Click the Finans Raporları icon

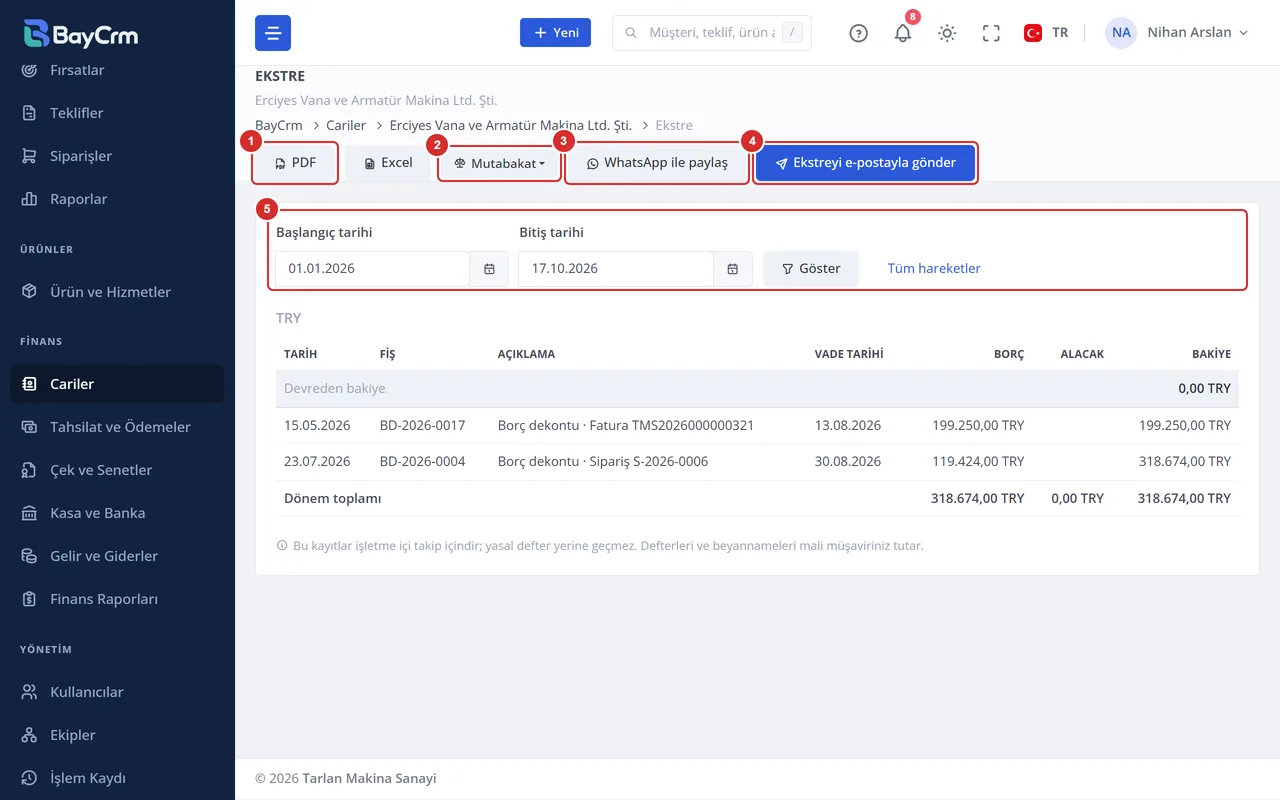(30, 599)
